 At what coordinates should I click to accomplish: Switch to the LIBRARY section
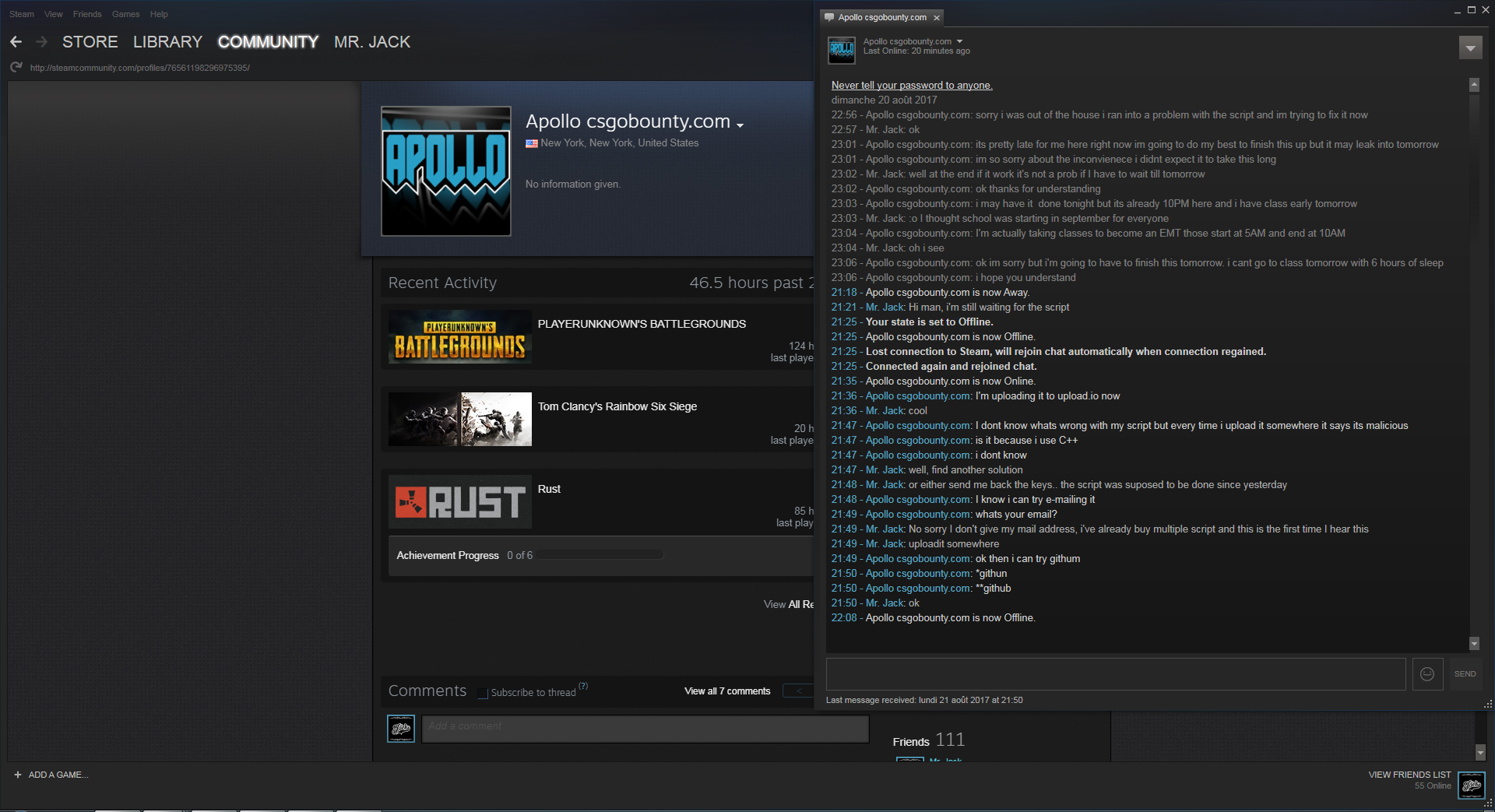167,42
